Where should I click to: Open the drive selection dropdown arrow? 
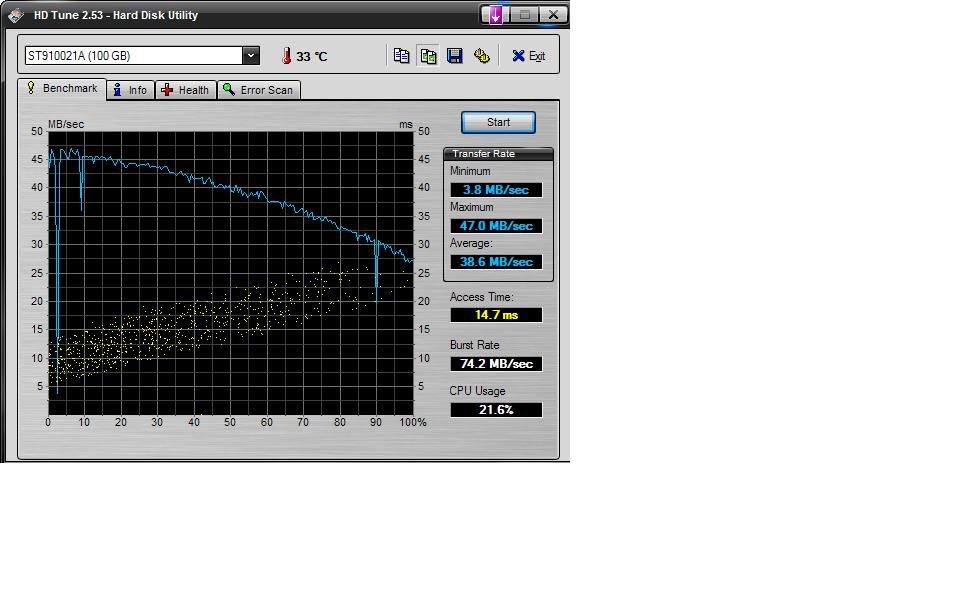point(251,56)
